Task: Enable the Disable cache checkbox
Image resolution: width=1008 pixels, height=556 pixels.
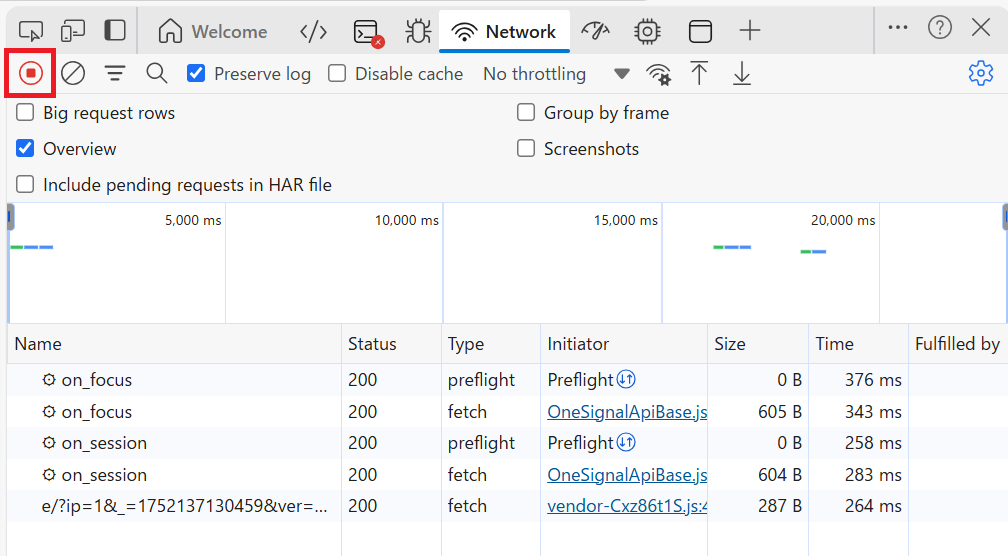Action: tap(338, 73)
